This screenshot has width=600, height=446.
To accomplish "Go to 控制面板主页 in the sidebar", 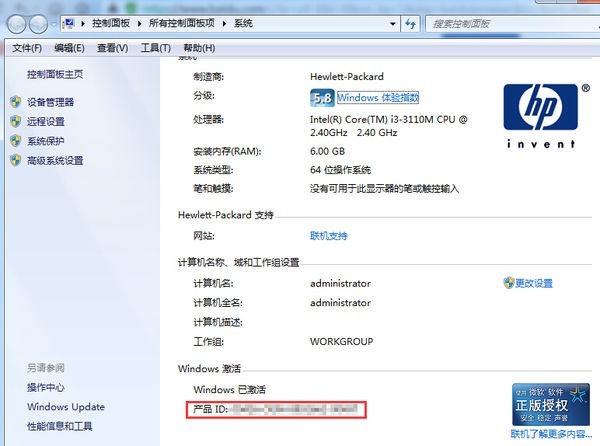I will [55, 74].
